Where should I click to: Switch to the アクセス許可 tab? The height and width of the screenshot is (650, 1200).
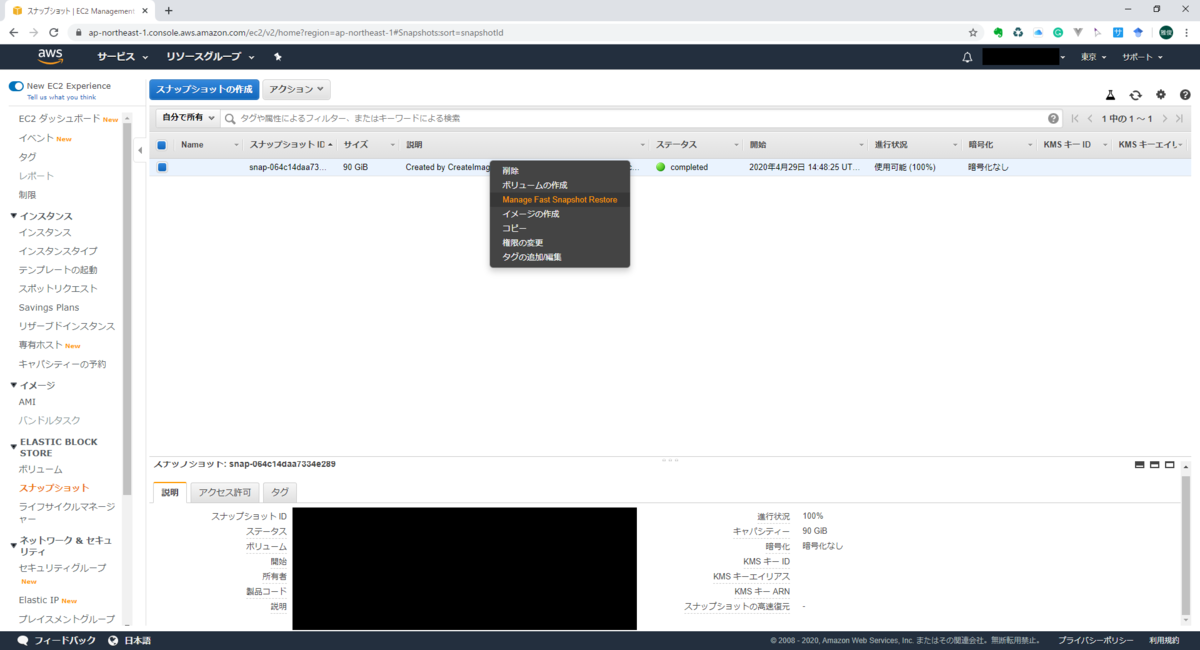click(x=225, y=492)
